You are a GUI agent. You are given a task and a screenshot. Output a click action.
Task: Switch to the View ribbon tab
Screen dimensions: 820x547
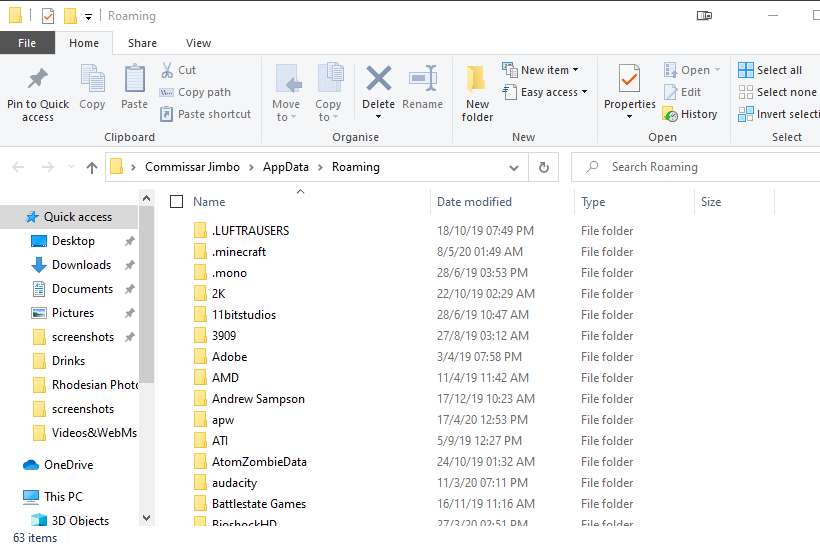pos(198,43)
